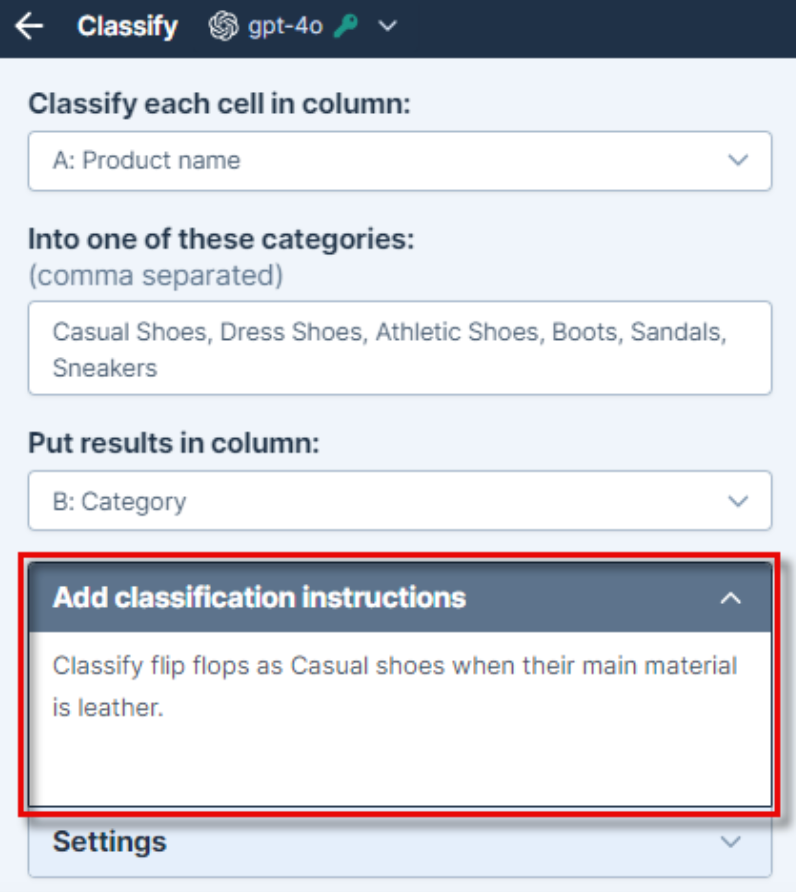Click the down chevron on Settings row
Viewport: 796px width, 892px height.
tap(731, 841)
